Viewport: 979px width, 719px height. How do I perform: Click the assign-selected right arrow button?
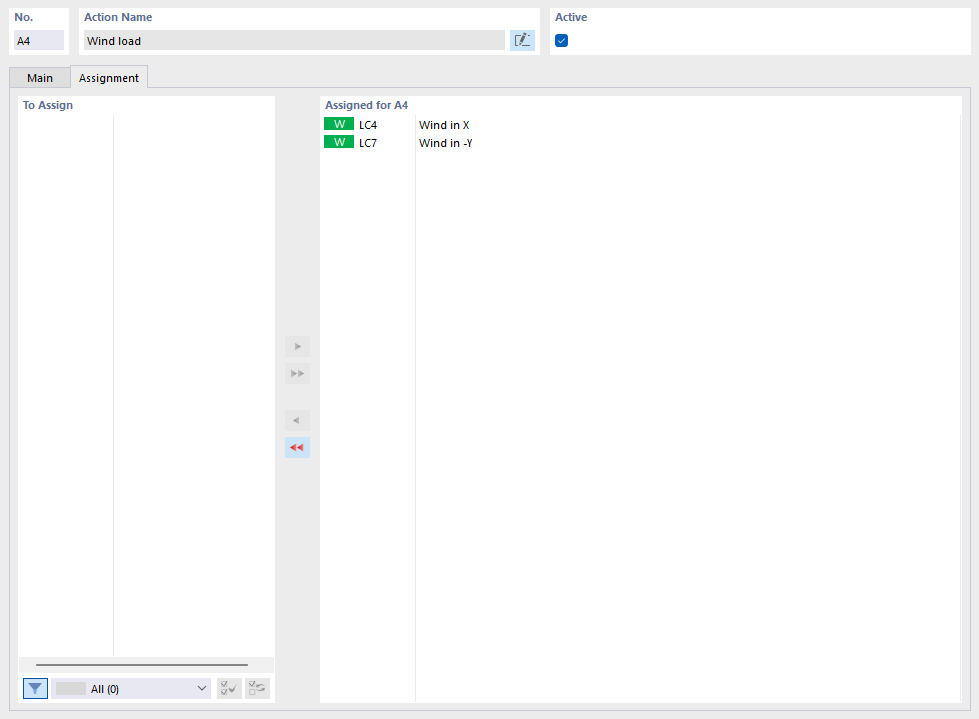pyautogui.click(x=296, y=346)
